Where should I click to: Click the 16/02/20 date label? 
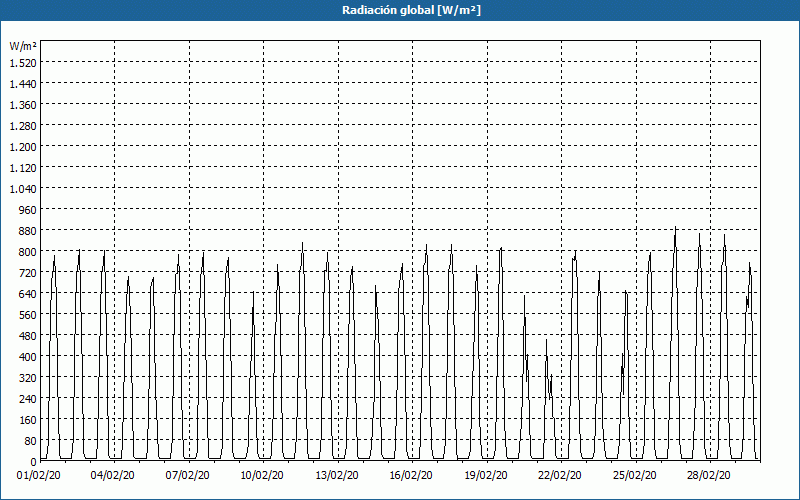pyautogui.click(x=411, y=476)
